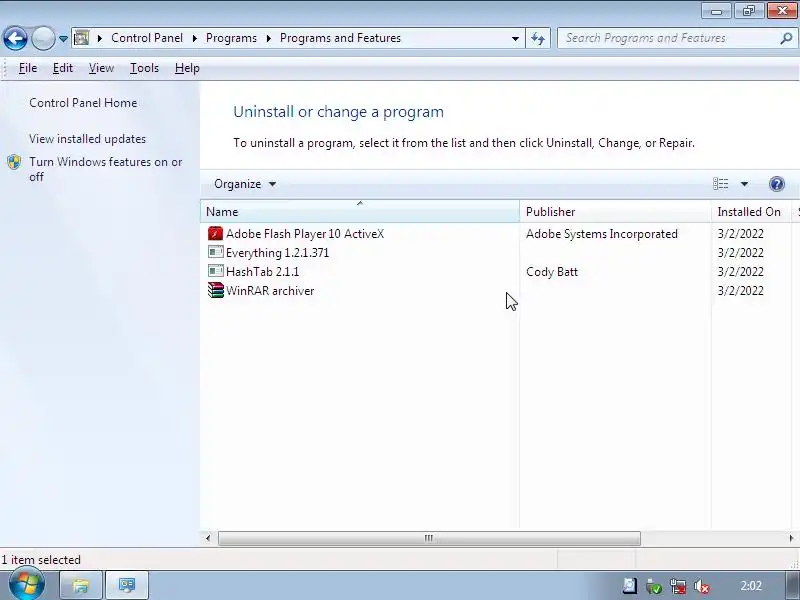Expand arrow after Programs breadcrumb
Viewport: 800px width, 600px height.
click(269, 38)
